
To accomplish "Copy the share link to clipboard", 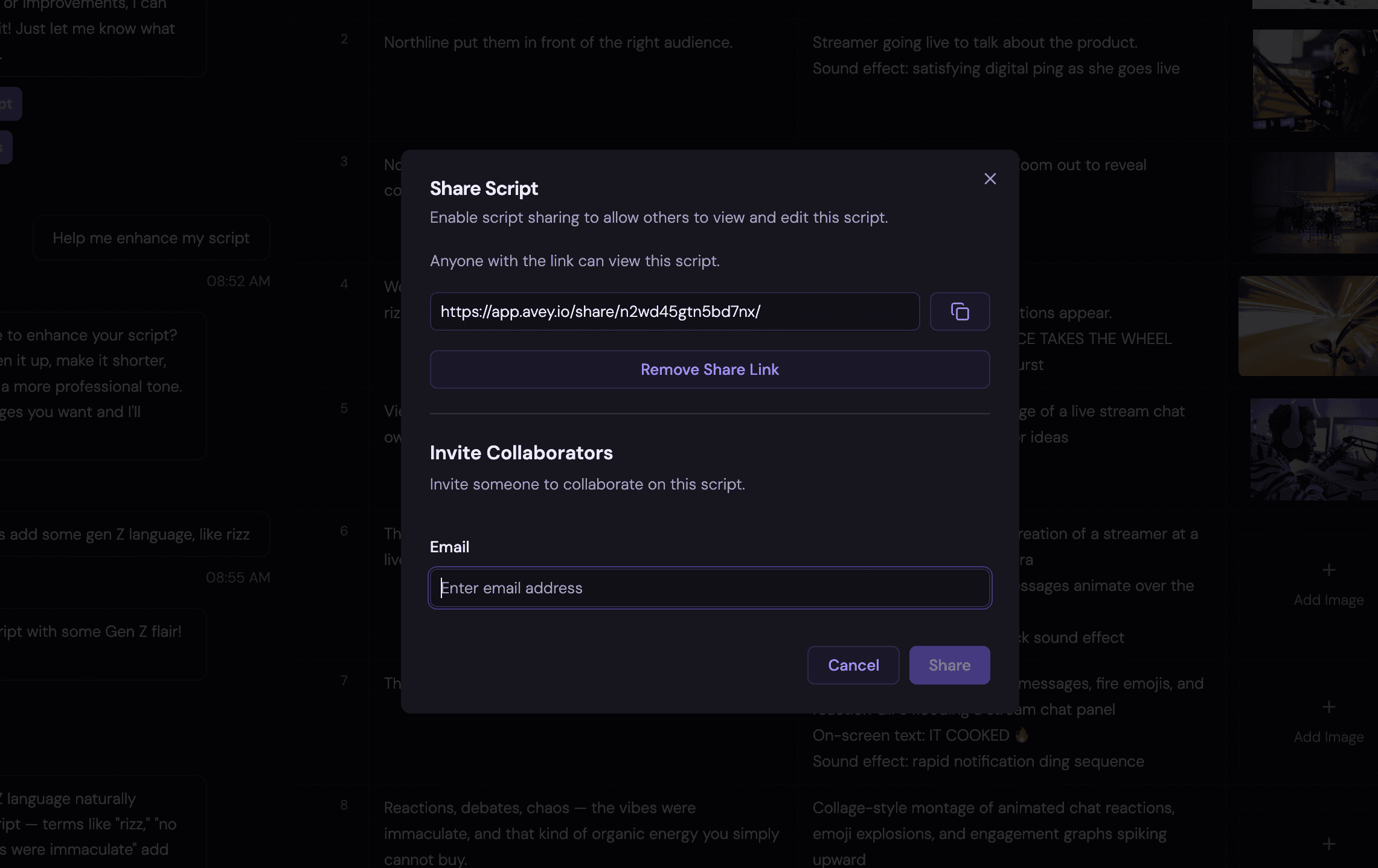I will coord(960,311).
